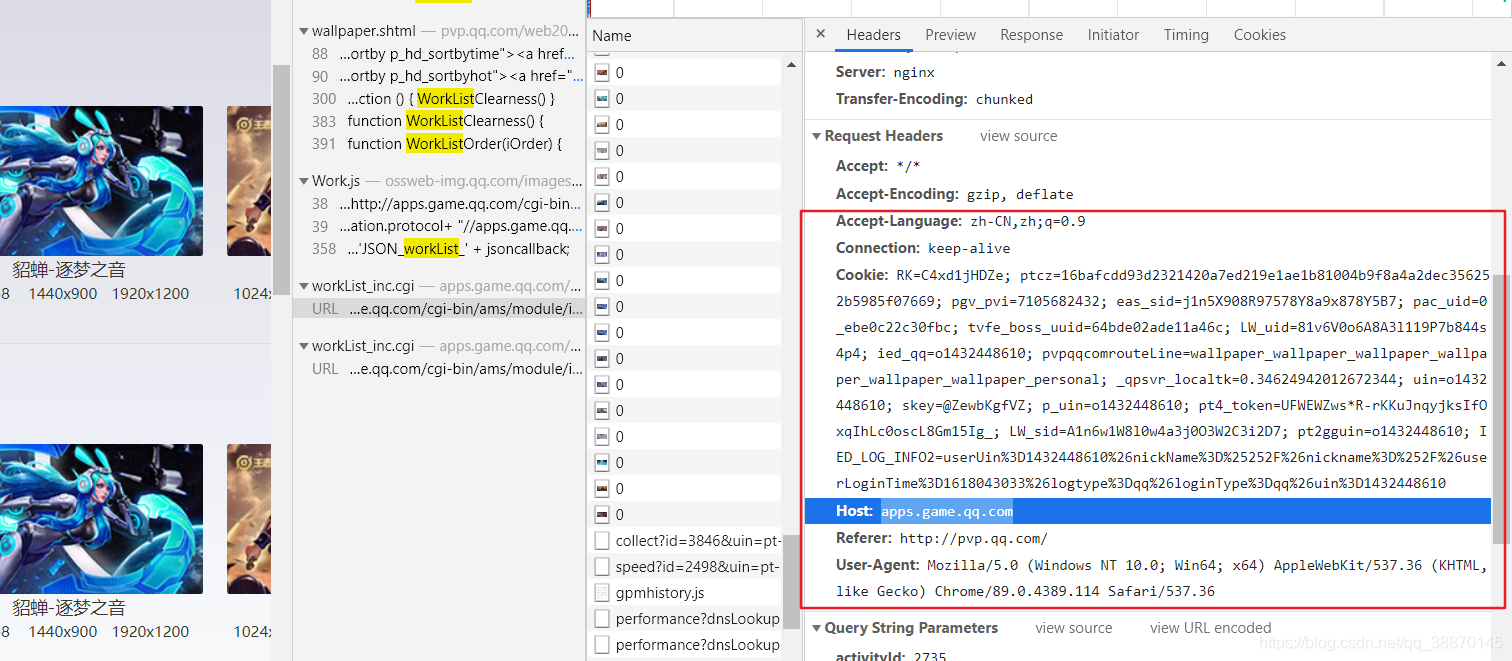Collapse wallpaper.shtml search results group
This screenshot has width=1512, height=661.
(x=304, y=31)
